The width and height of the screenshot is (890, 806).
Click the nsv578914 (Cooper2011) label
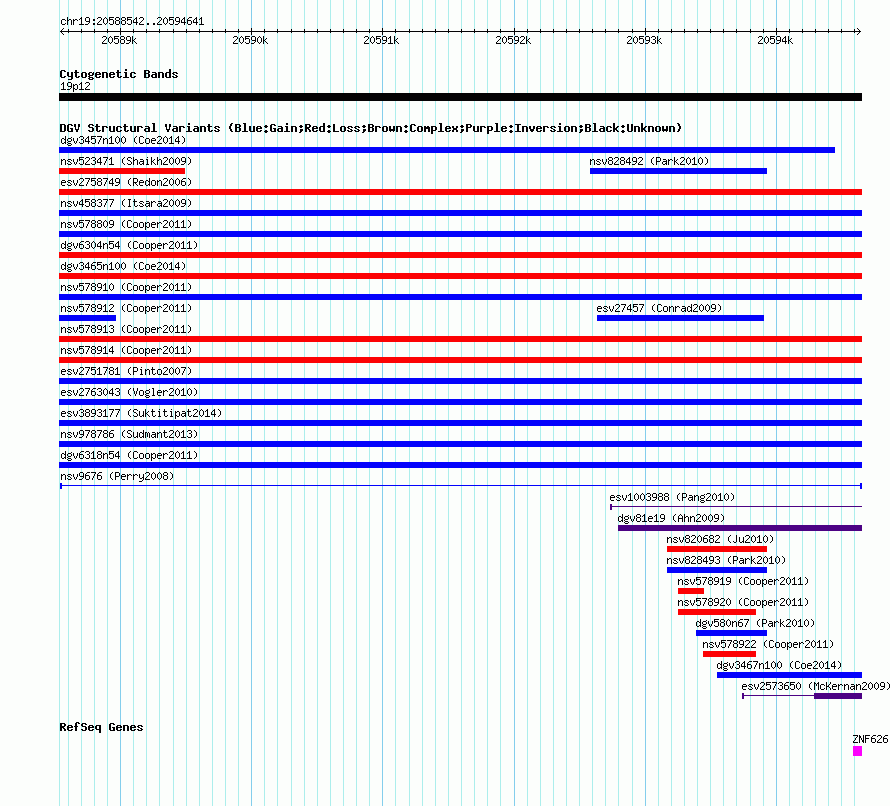click(126, 350)
